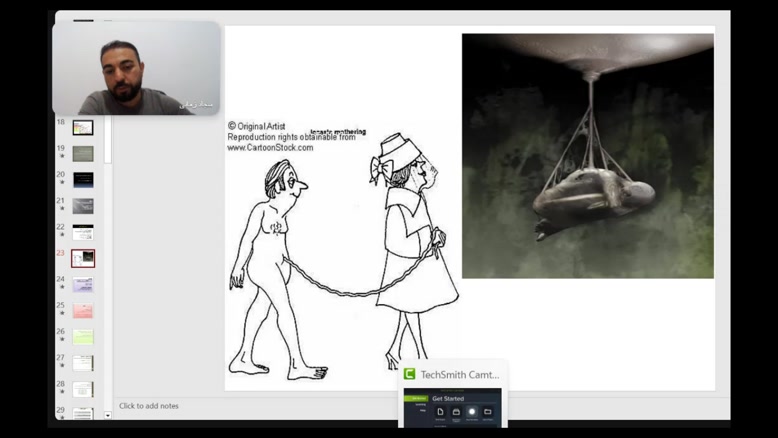Jump to slide 27 thumbnail
The height and width of the screenshot is (438, 778).
coord(83,362)
